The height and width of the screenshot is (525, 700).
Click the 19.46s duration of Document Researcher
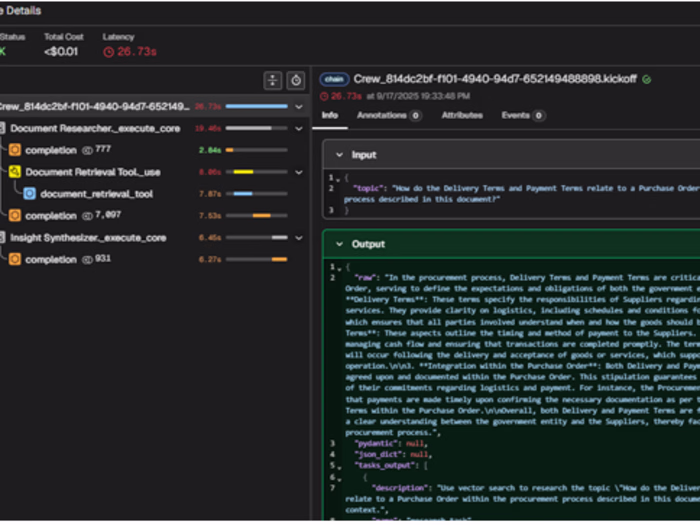208,129
